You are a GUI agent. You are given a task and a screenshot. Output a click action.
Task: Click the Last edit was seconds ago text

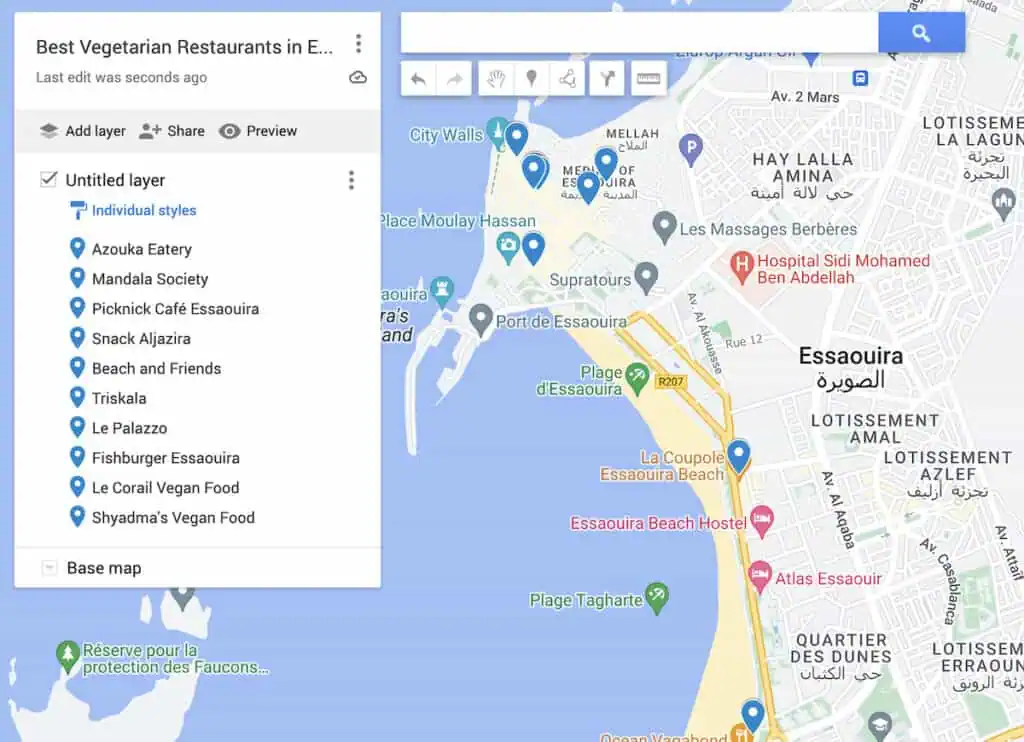121,77
